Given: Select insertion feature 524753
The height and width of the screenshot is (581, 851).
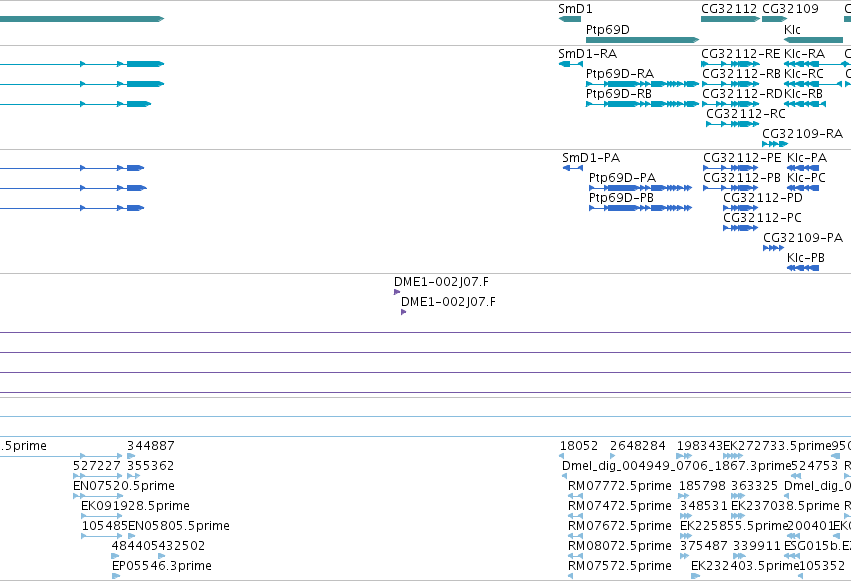Looking at the screenshot, I should click(x=796, y=476).
